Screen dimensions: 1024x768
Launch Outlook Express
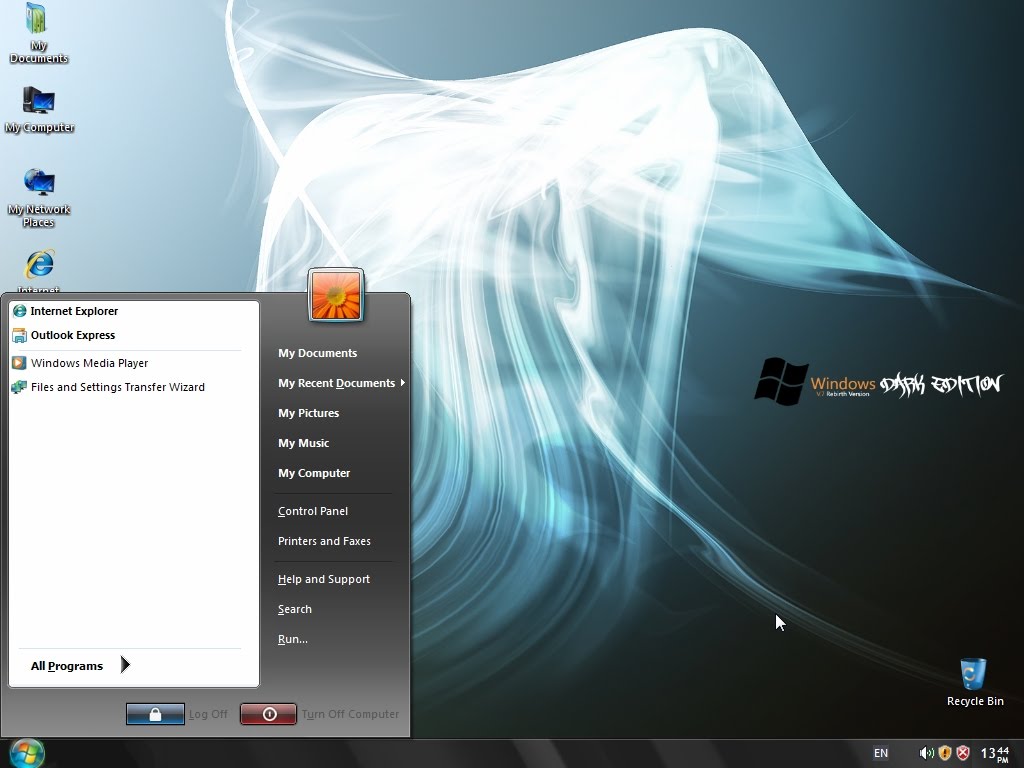coord(74,335)
